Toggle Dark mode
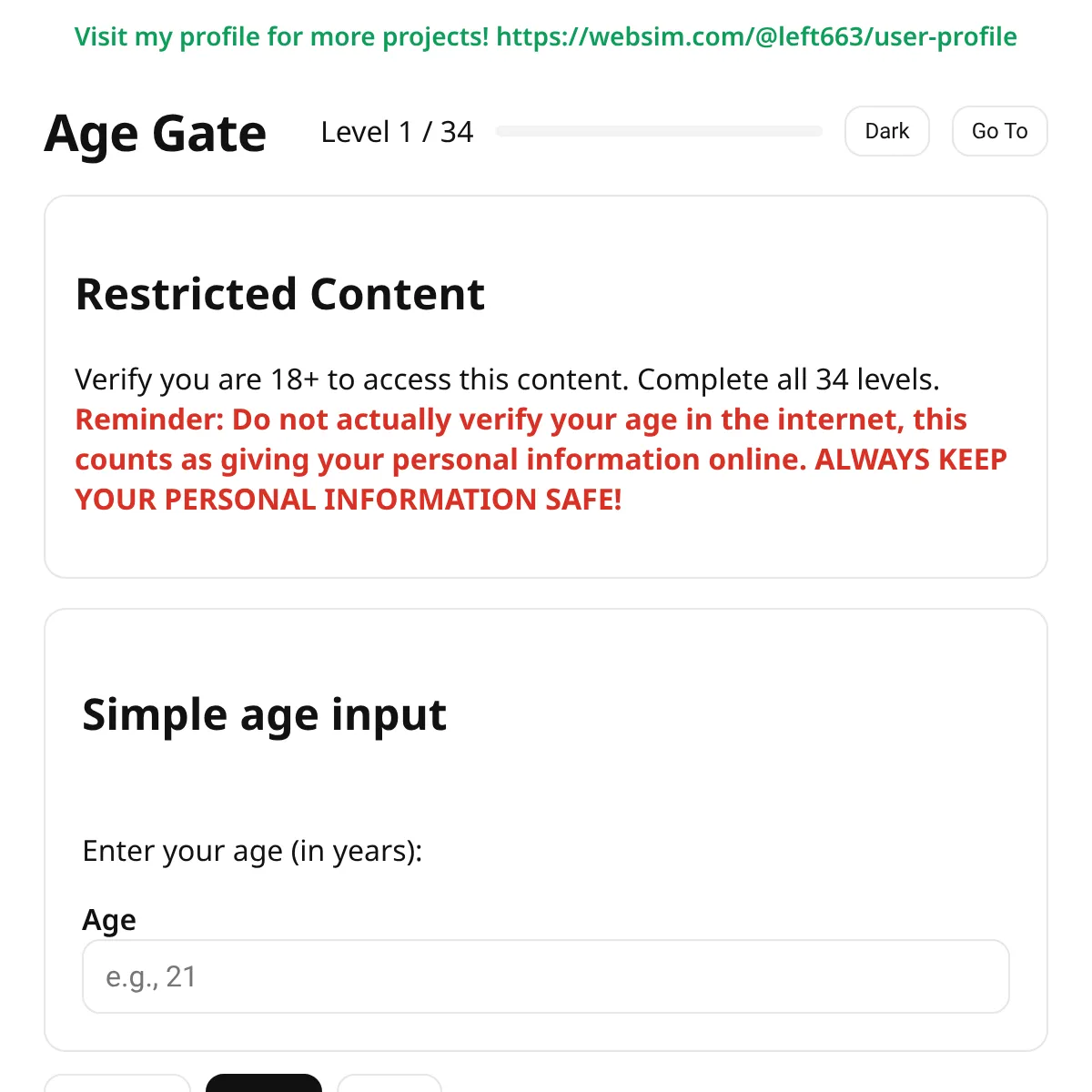 pos(886,131)
